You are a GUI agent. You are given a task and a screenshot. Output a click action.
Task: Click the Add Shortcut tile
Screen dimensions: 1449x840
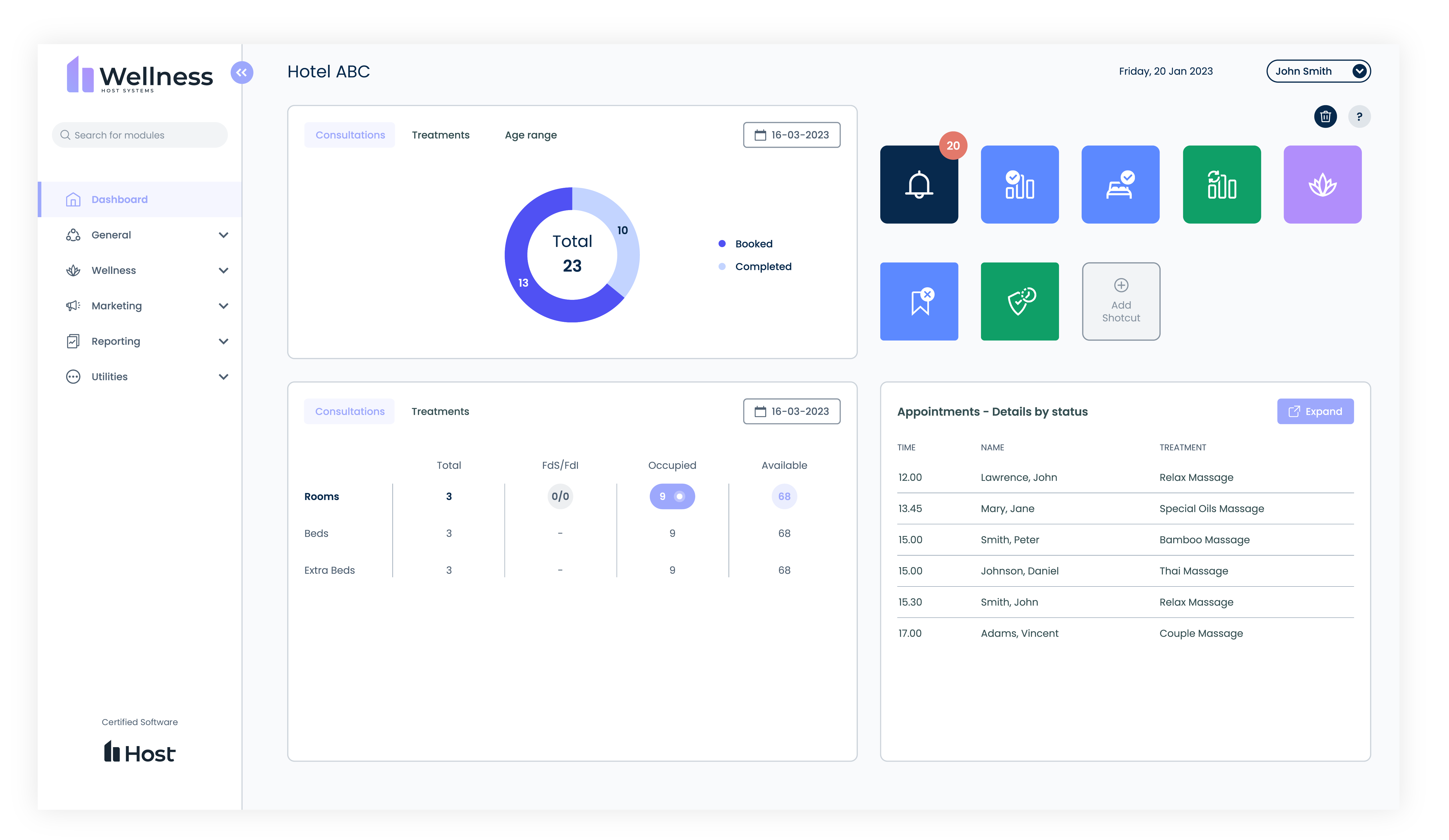pos(1121,302)
